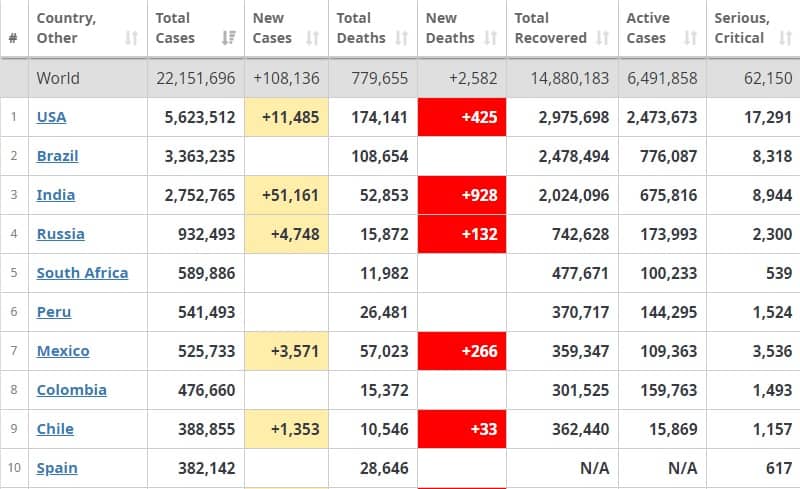
Task: Open the Chile country link
Action: [55, 429]
